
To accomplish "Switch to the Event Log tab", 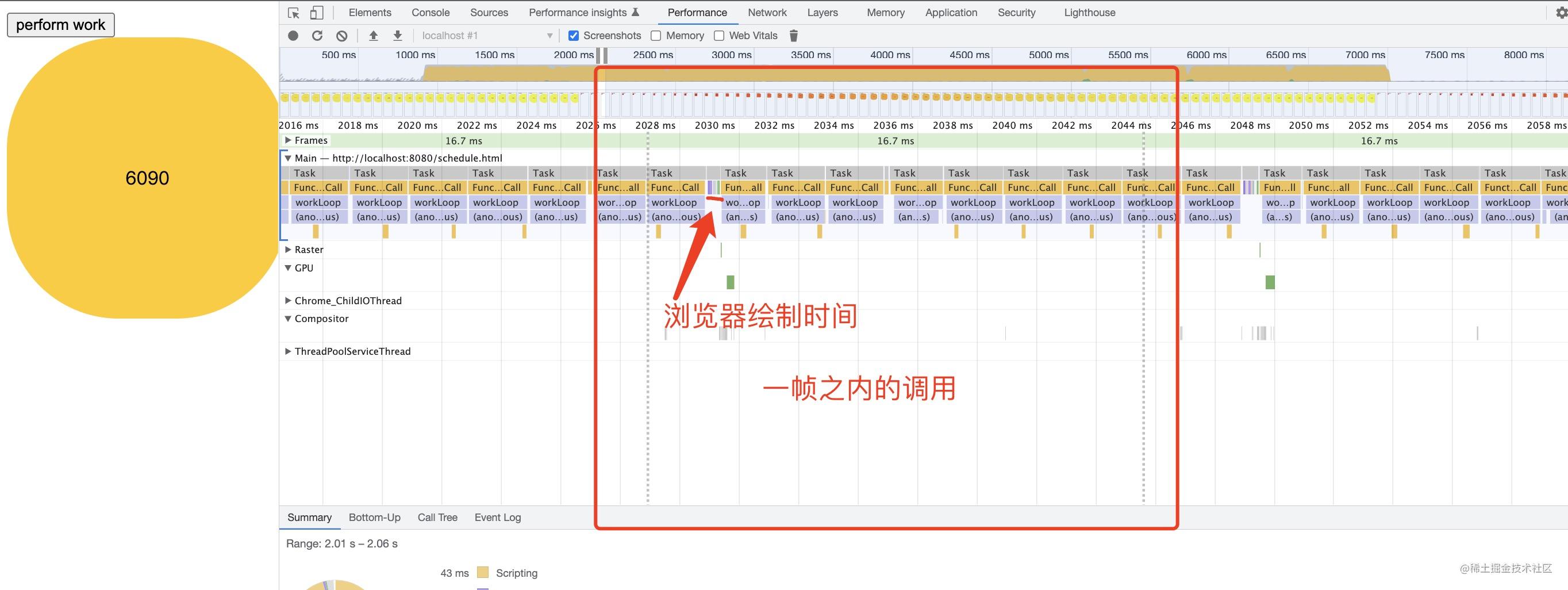I will (497, 518).
